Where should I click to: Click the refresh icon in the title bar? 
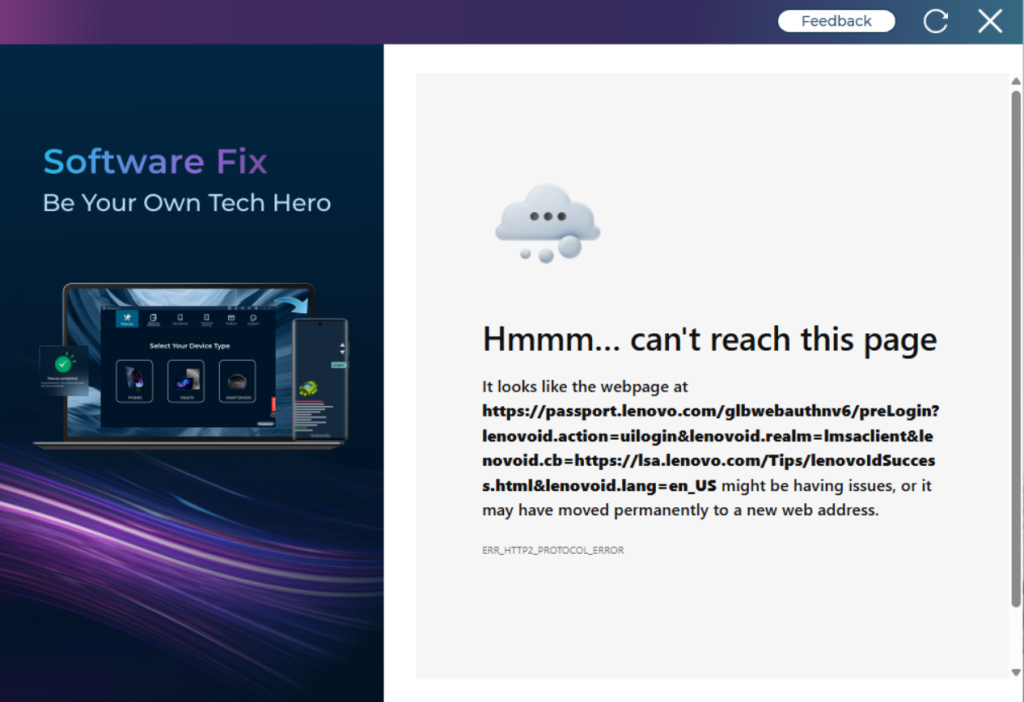936,20
